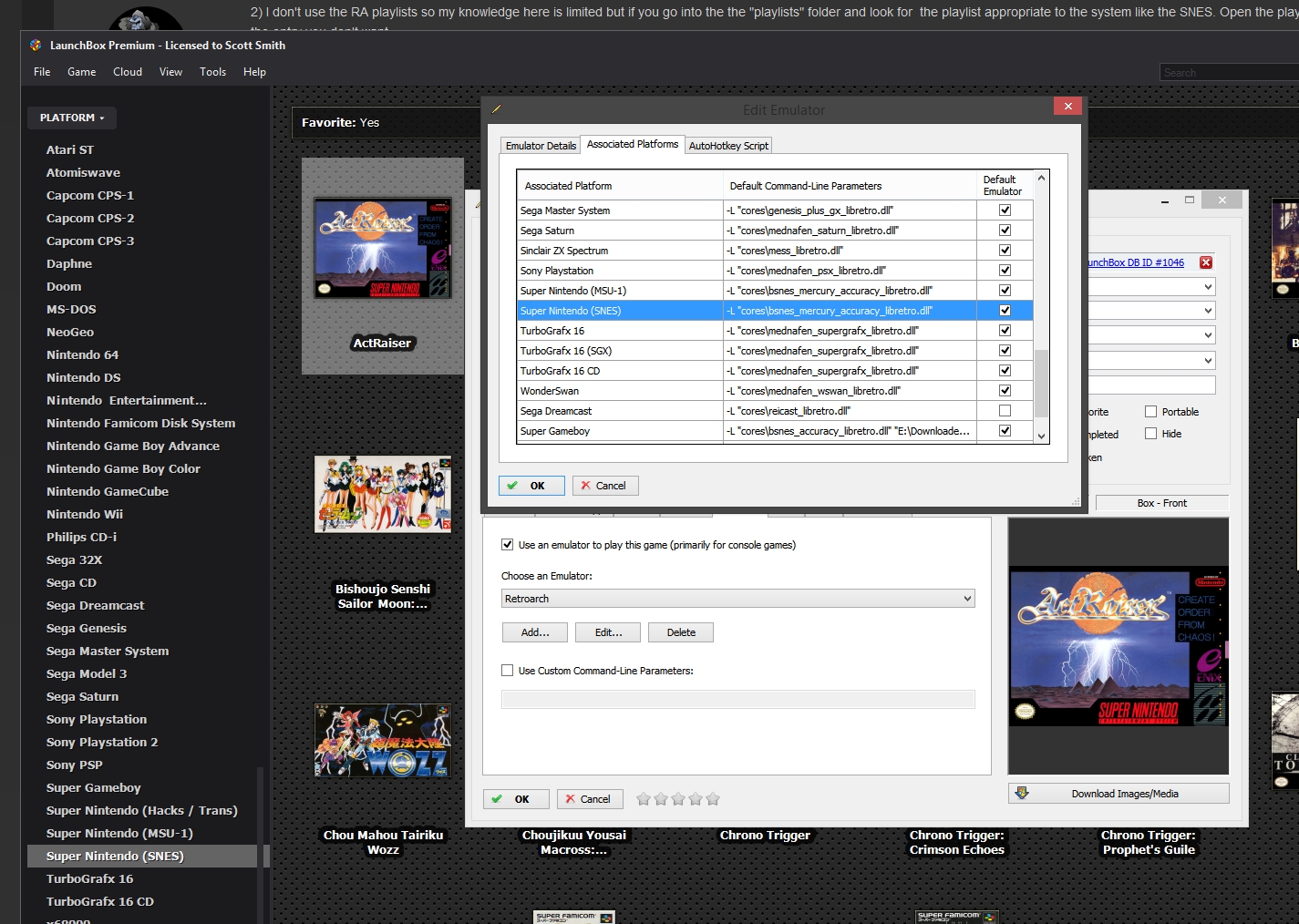Screen dimensions: 1299x924
Task: Click the Box - Front image type label
Action: point(1161,503)
